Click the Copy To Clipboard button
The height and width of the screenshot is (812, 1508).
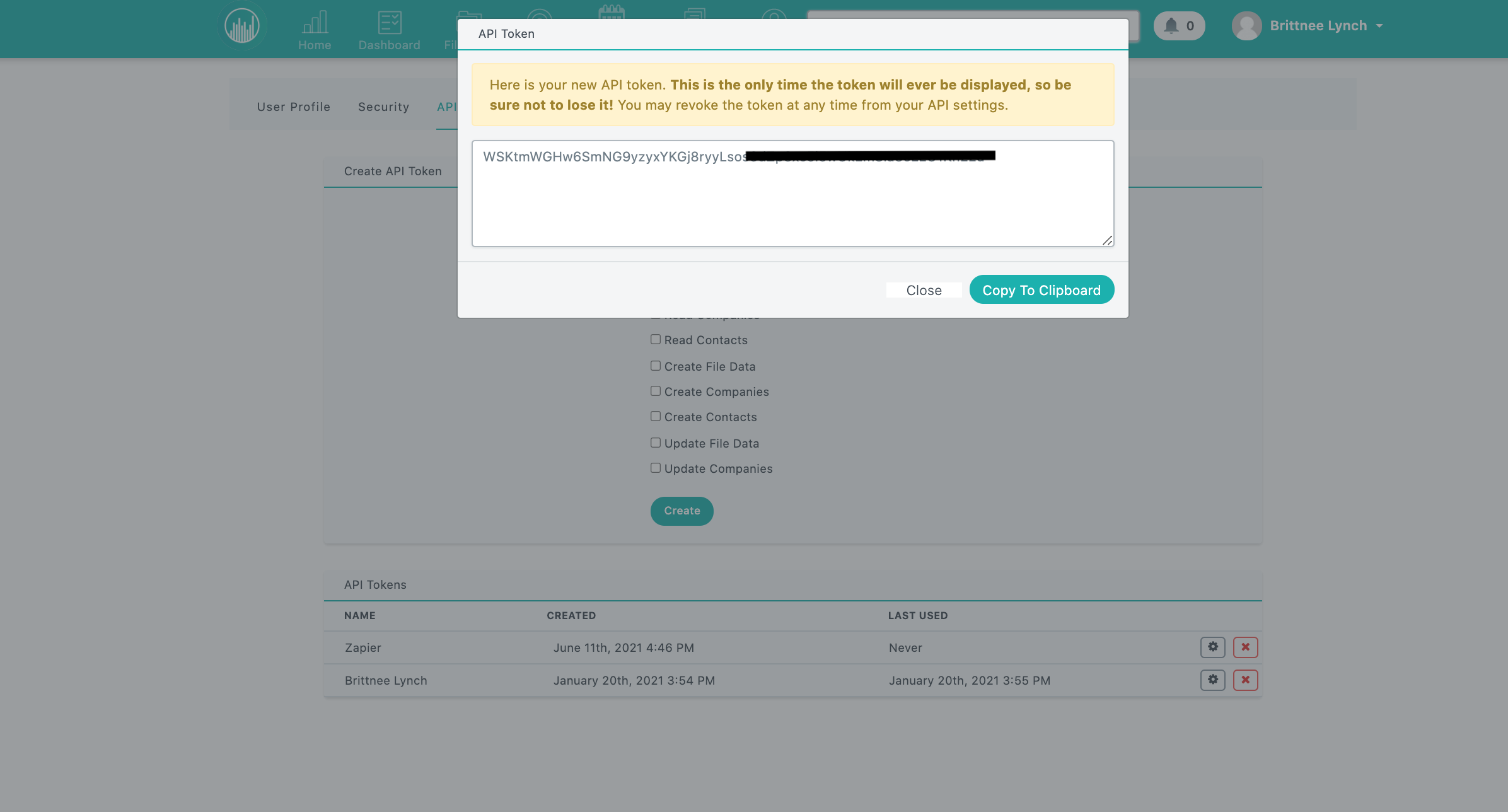click(x=1041, y=289)
